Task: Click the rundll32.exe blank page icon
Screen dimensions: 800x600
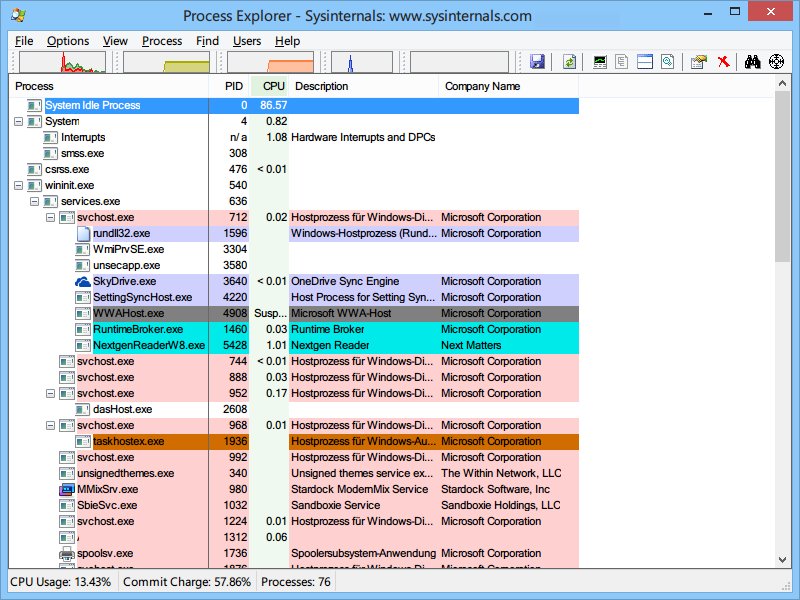Action: coord(83,233)
